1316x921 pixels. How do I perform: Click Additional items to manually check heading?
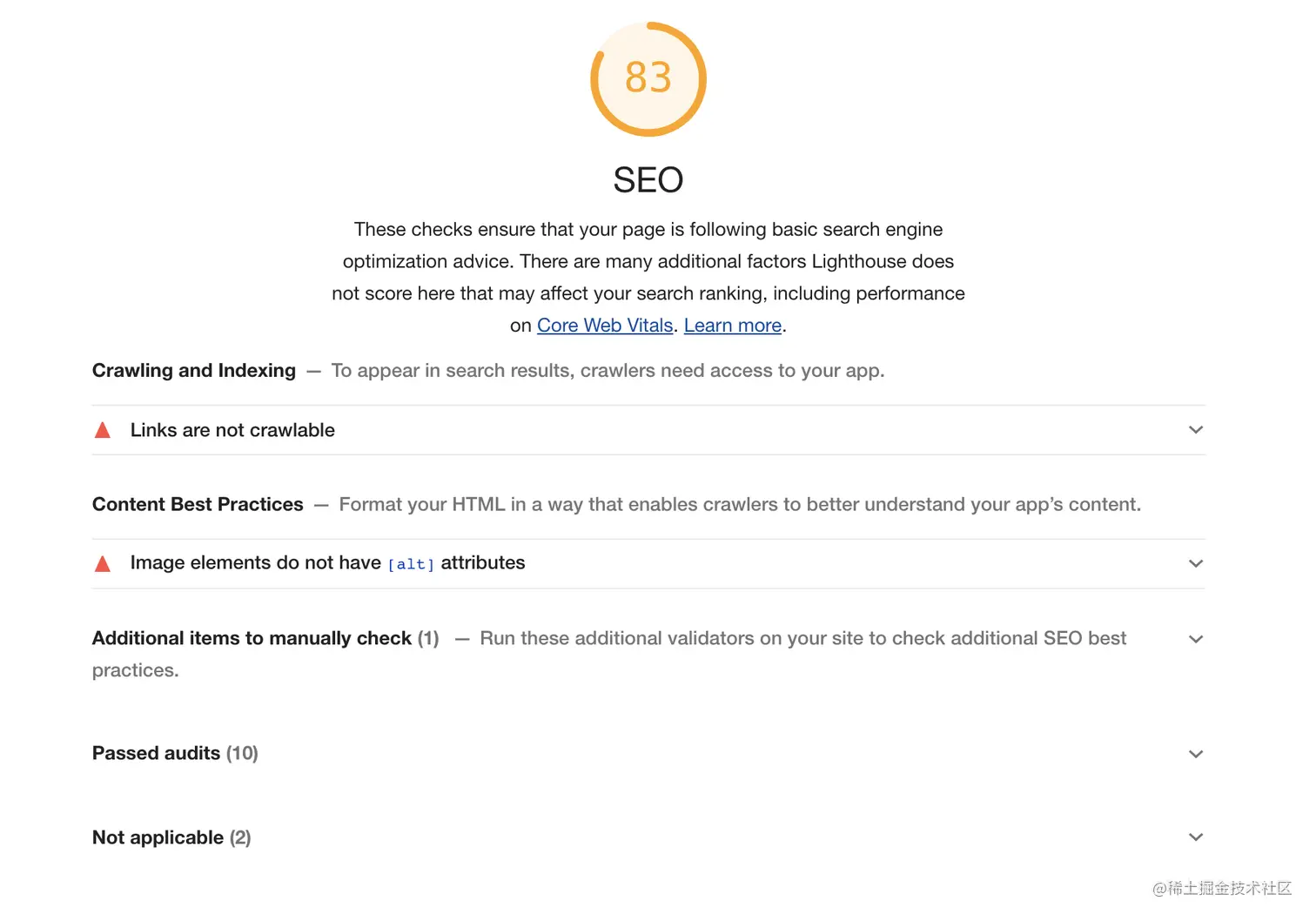pyautogui.click(x=252, y=639)
